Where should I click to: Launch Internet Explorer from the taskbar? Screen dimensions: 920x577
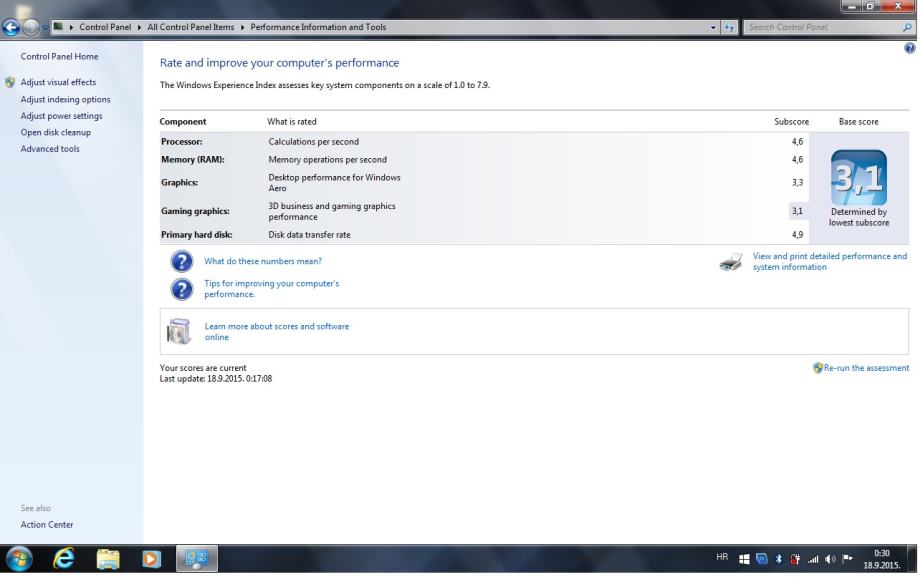point(63,559)
